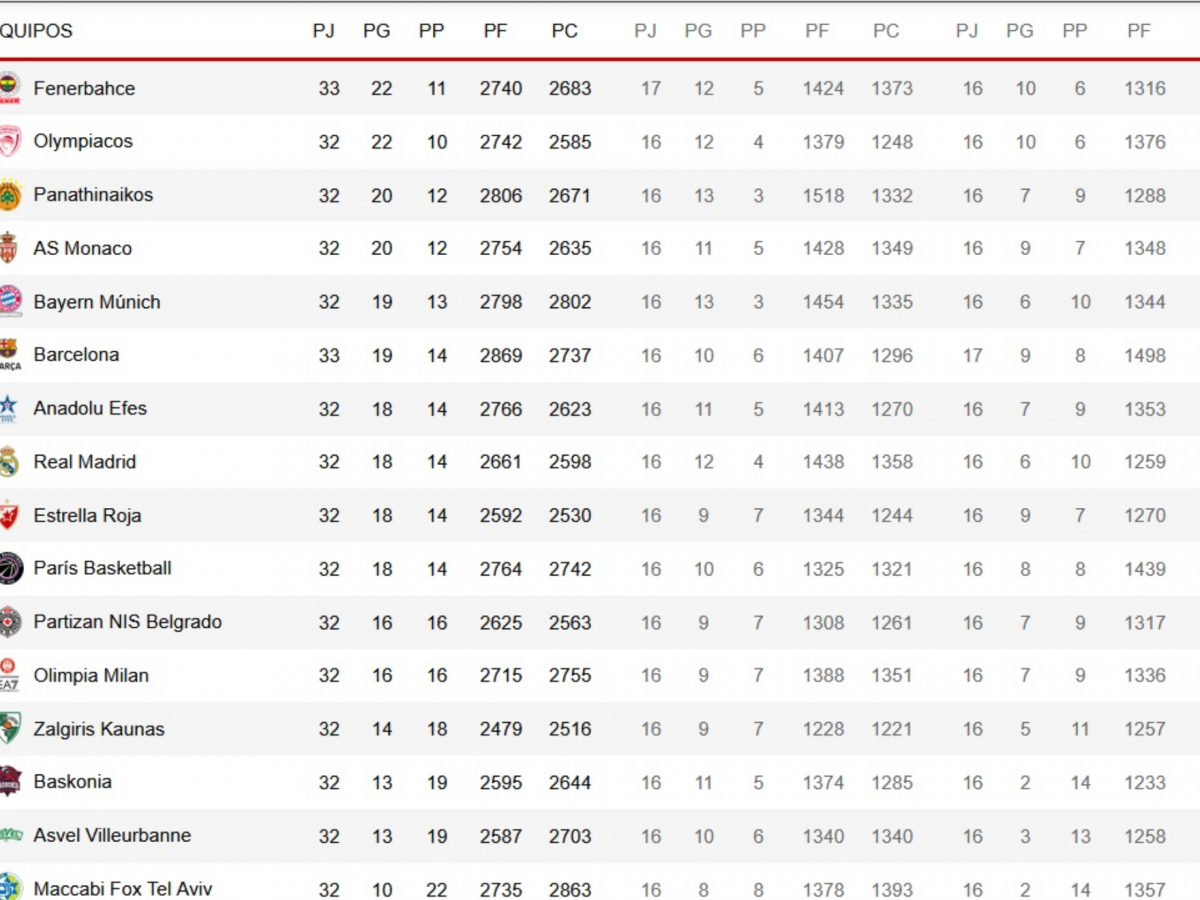The width and height of the screenshot is (1200, 900).
Task: Click the París Basketball black logo
Action: click(x=10, y=568)
